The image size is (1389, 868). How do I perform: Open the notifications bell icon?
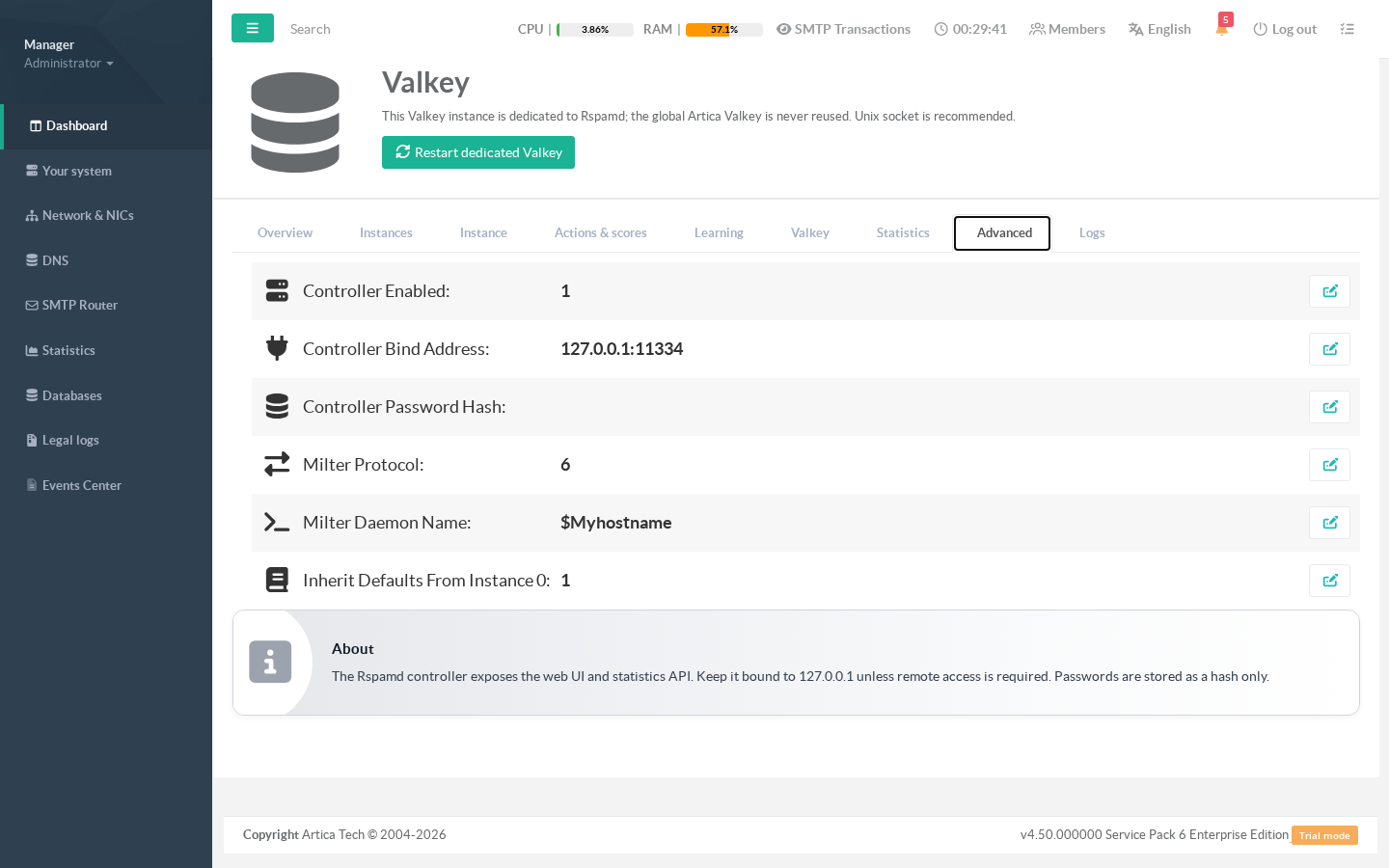coord(1222,29)
